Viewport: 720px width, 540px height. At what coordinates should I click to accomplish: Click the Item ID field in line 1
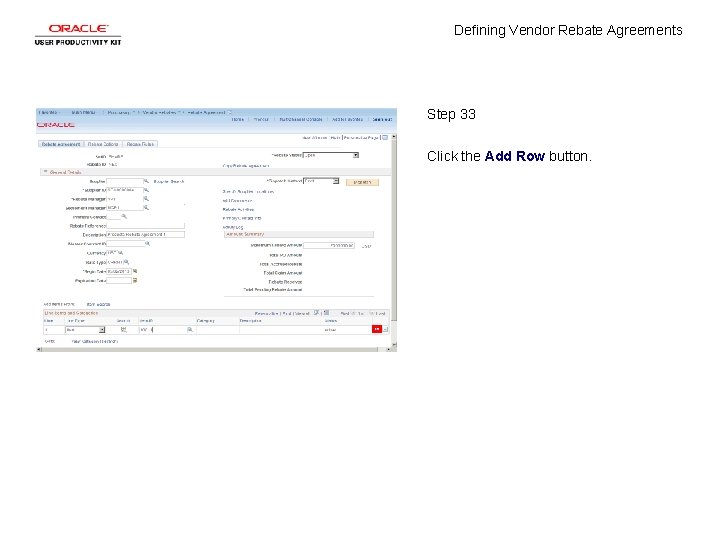pyautogui.click(x=162, y=330)
